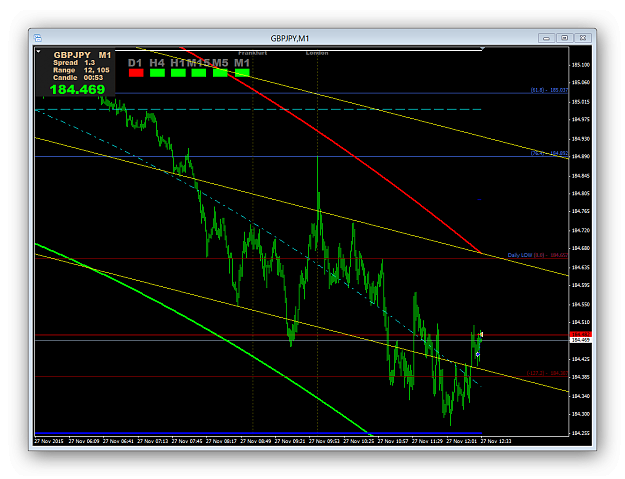Click the Spread 1.3 info line
This screenshot has width=625, height=479.
pos(74,63)
